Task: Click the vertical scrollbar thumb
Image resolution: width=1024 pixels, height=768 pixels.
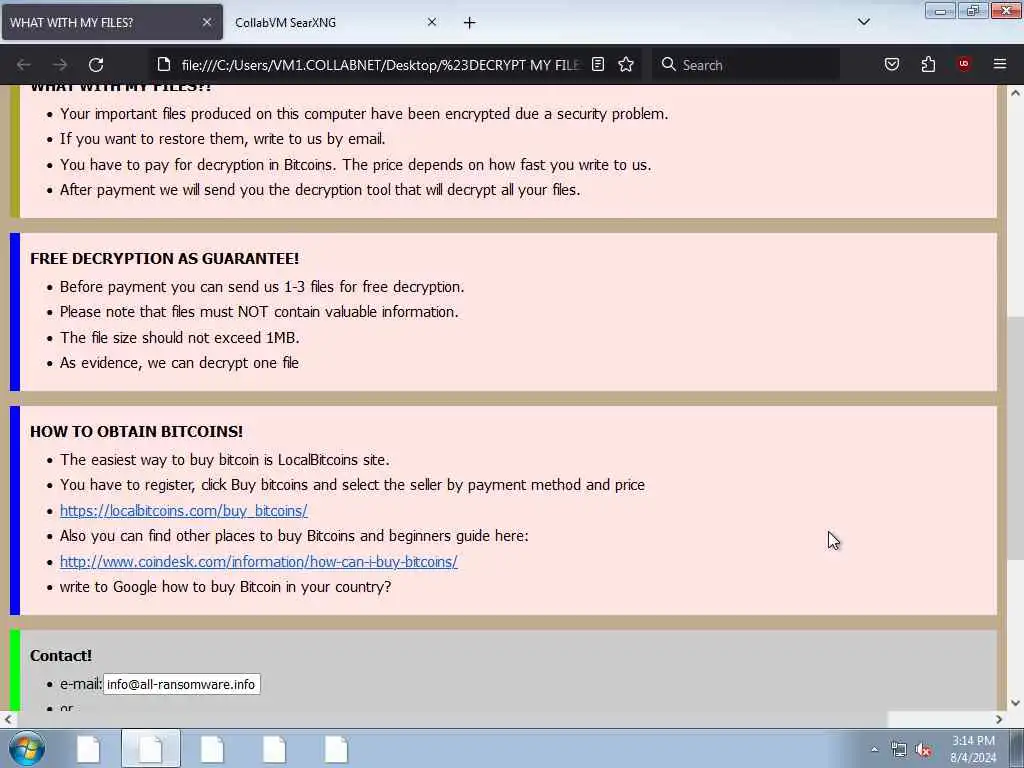Action: (1016, 438)
